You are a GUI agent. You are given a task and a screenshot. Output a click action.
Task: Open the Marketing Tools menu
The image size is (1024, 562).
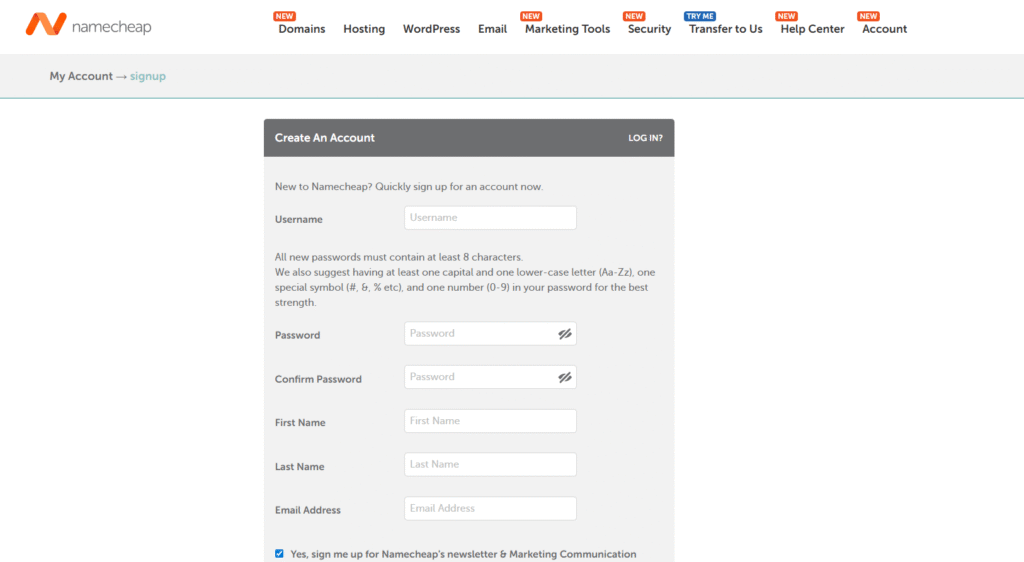567,29
